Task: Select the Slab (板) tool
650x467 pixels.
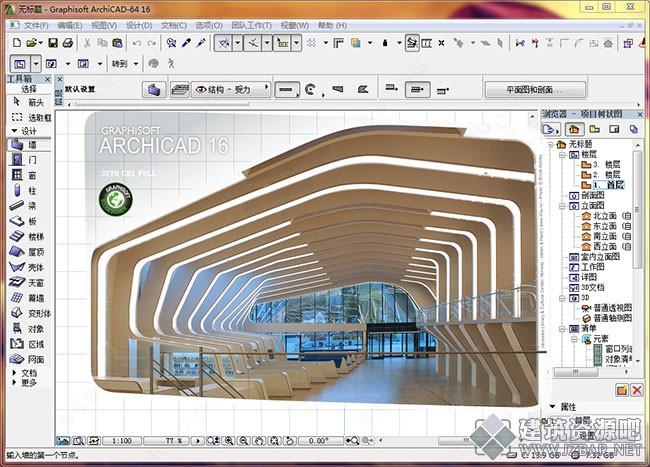Action: (x=29, y=221)
